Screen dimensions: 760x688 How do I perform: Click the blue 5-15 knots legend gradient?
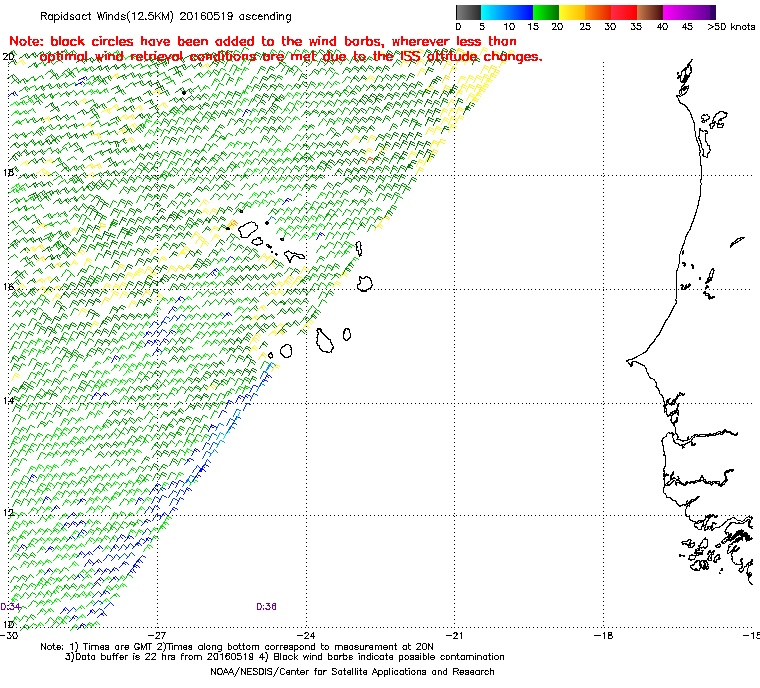click(x=507, y=12)
